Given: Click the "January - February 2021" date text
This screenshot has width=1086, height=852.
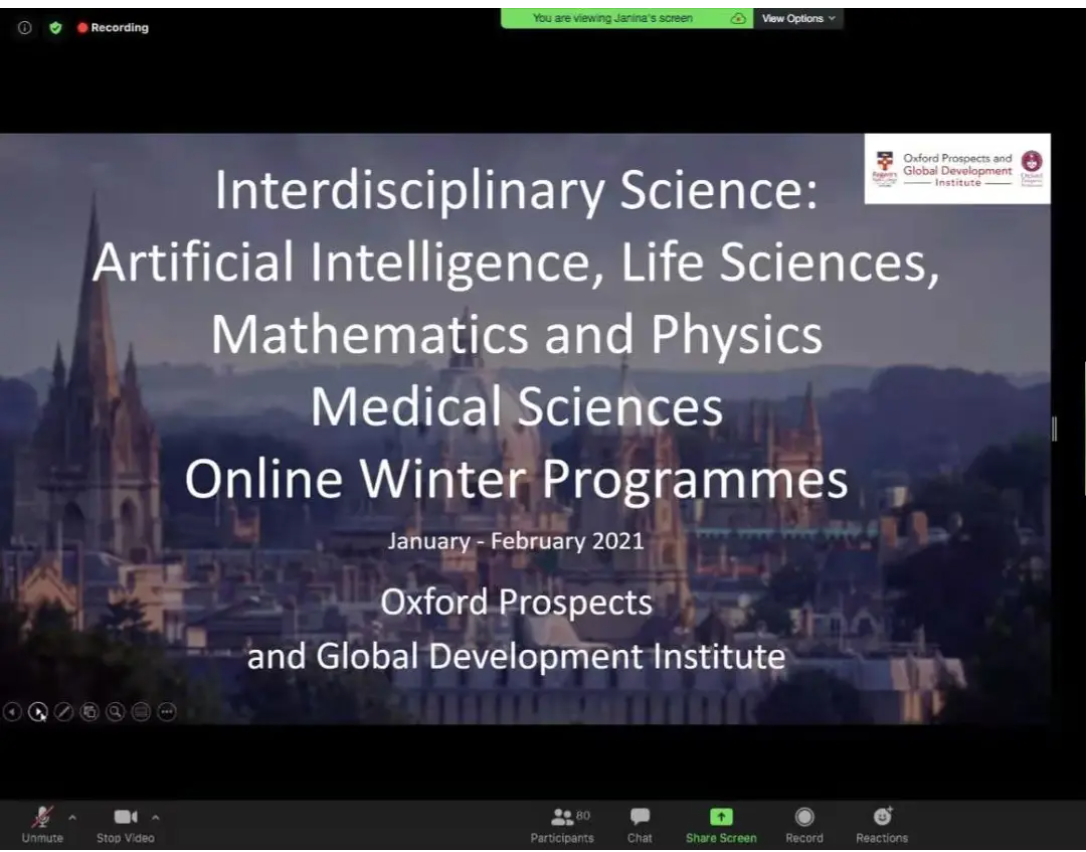Looking at the screenshot, I should coord(516,540).
